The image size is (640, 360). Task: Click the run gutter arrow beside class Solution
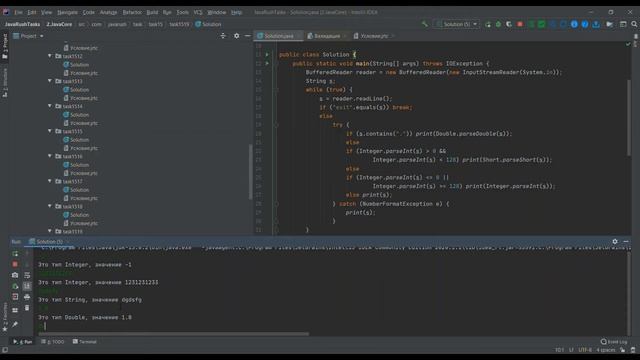click(x=267, y=54)
